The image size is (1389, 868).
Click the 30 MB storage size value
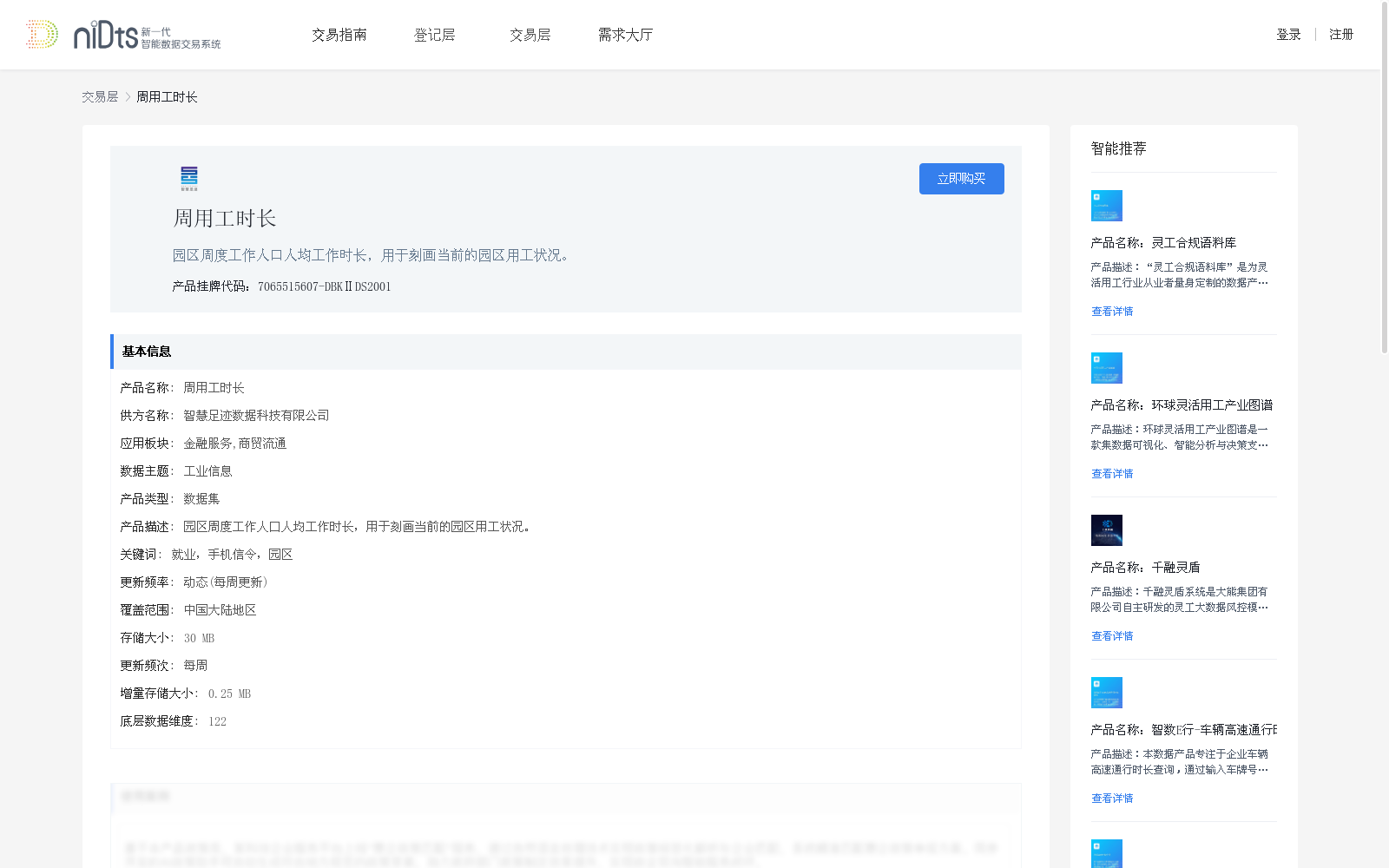pyautogui.click(x=199, y=638)
